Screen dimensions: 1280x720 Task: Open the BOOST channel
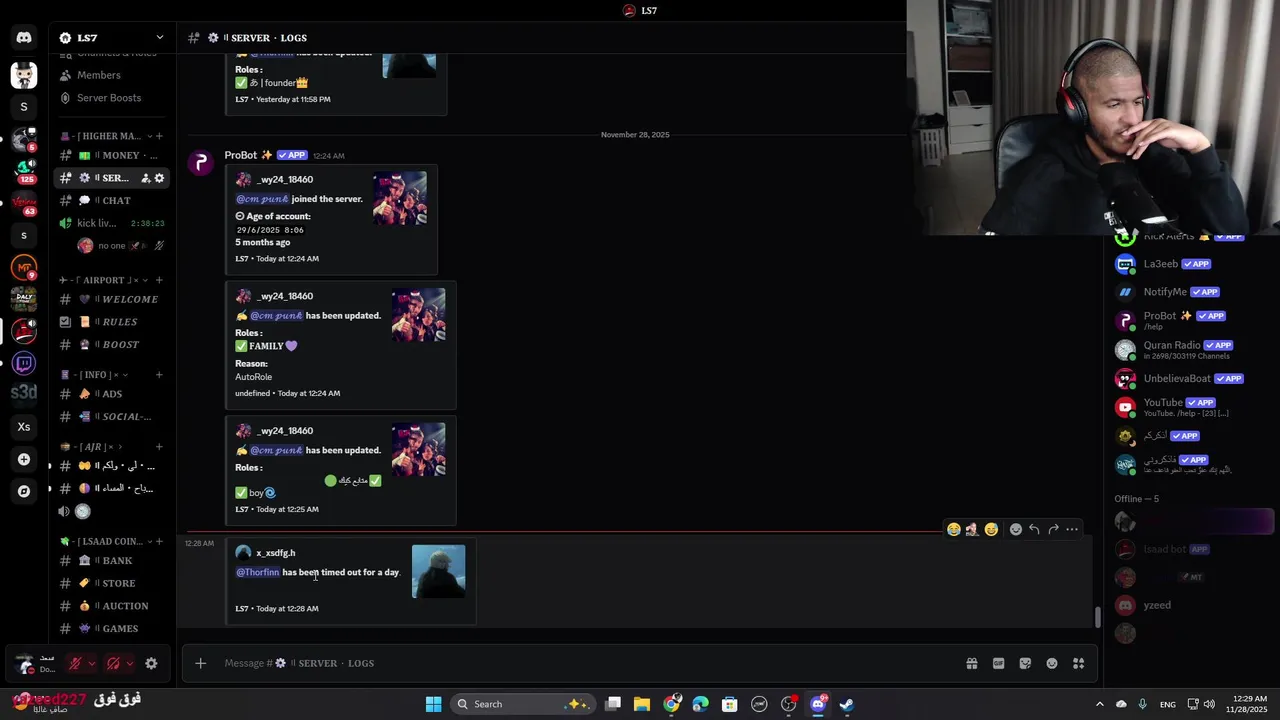coord(111,345)
